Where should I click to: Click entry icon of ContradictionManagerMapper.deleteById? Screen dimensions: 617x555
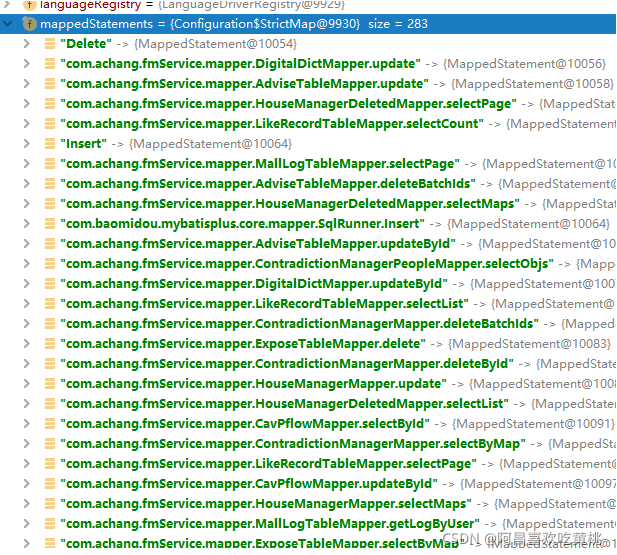coord(50,364)
